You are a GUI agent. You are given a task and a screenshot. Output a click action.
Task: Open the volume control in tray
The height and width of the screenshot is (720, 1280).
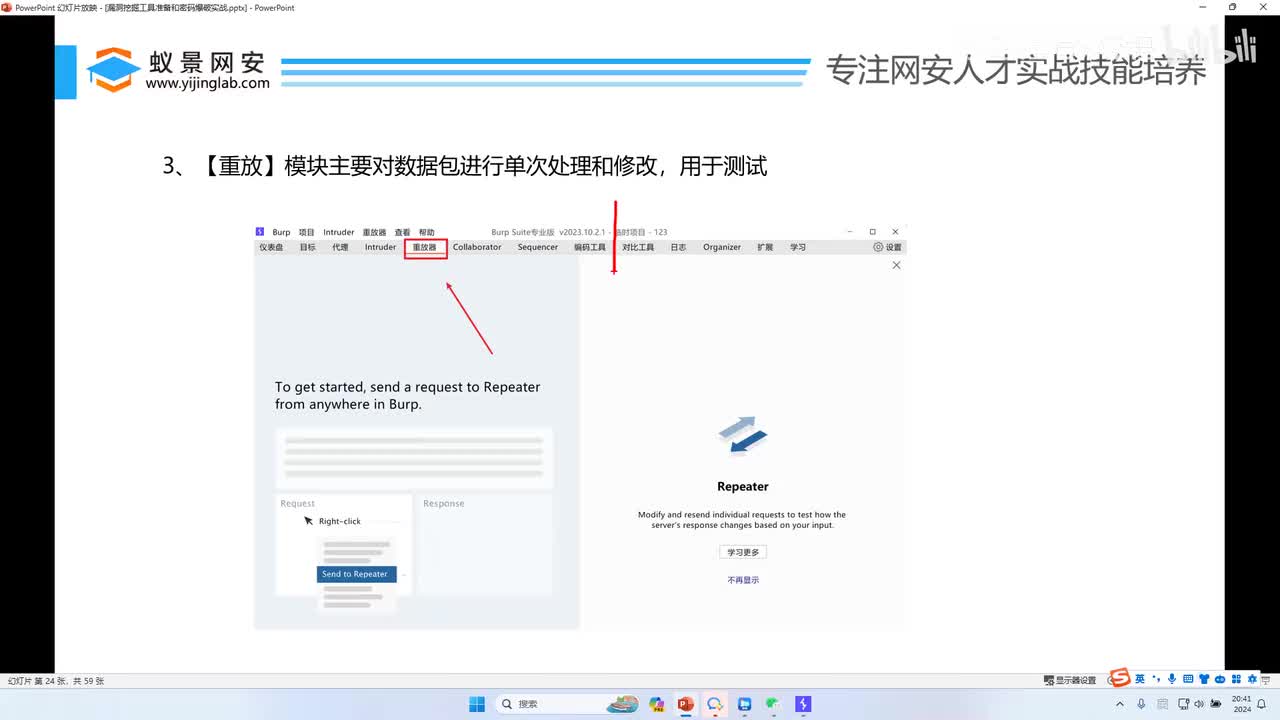click(1199, 704)
